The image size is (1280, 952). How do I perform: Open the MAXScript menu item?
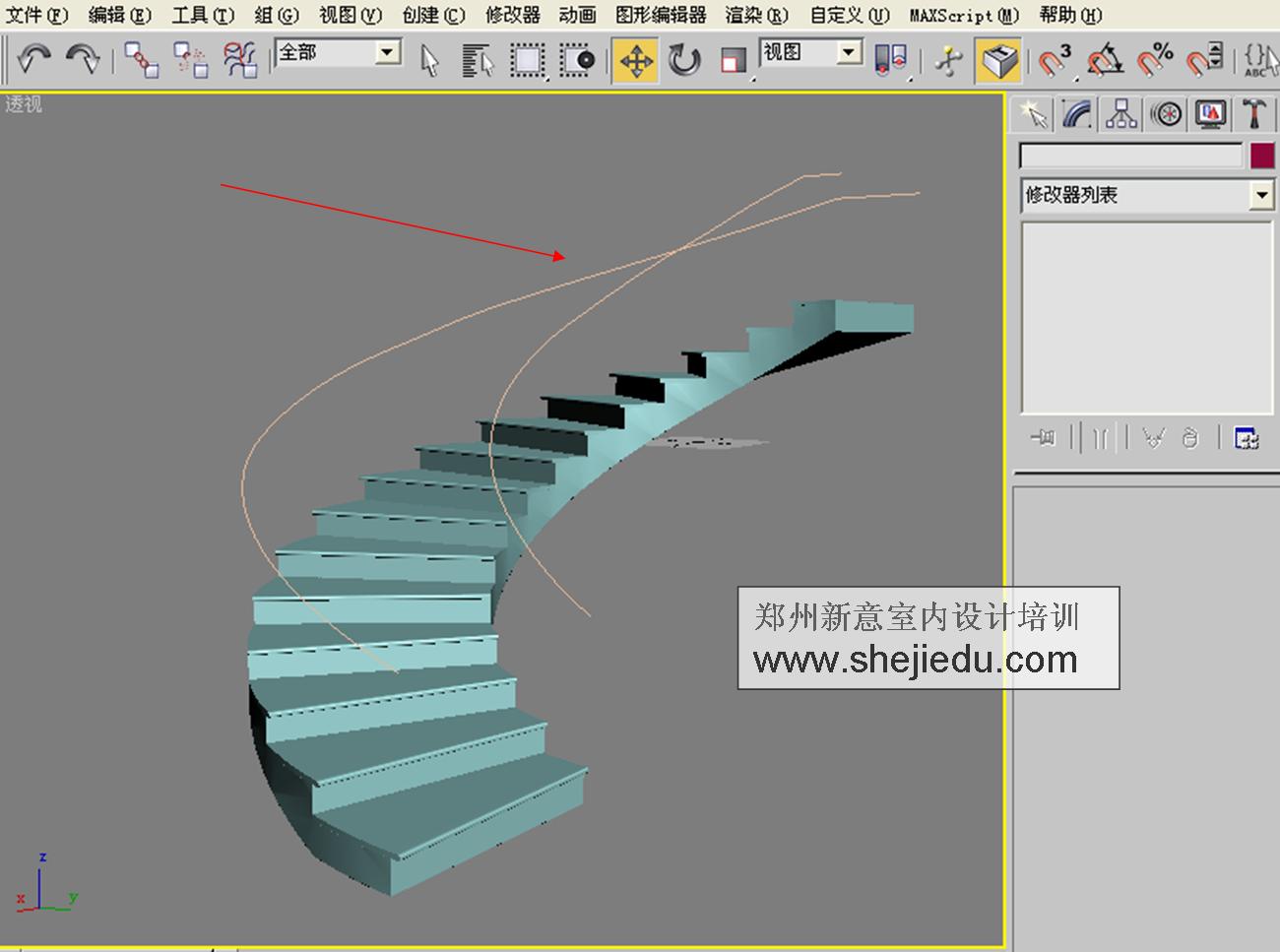tap(960, 16)
